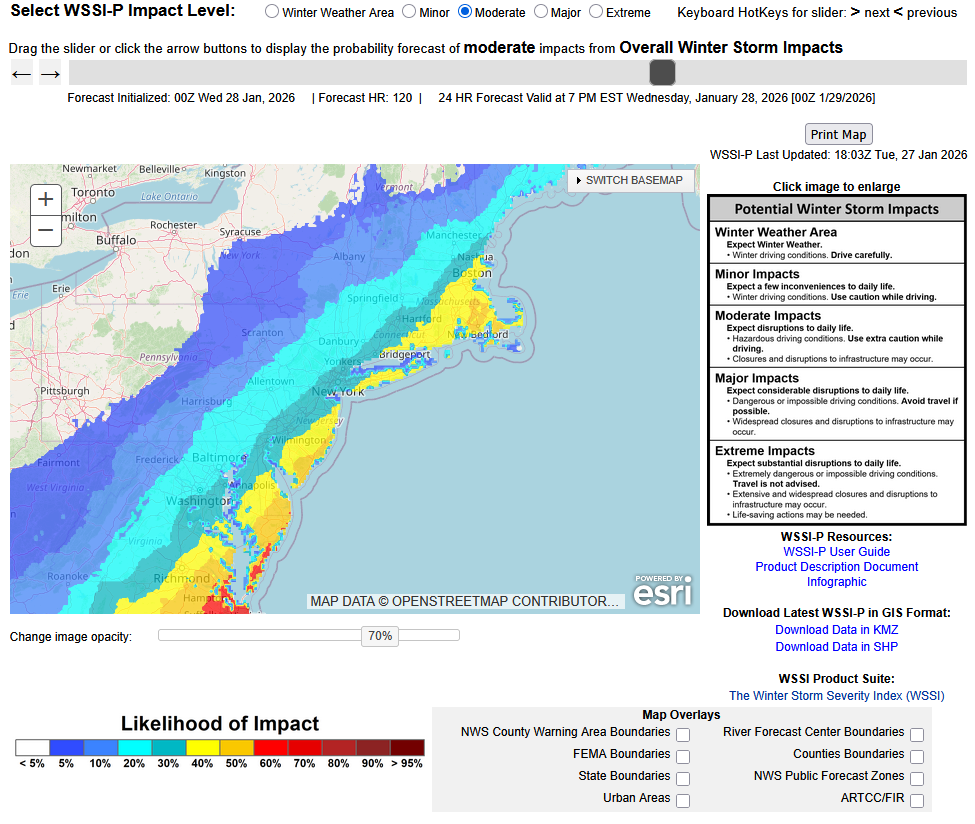Select the Minor impact level
The width and height of the screenshot is (975, 824).
pyautogui.click(x=410, y=12)
